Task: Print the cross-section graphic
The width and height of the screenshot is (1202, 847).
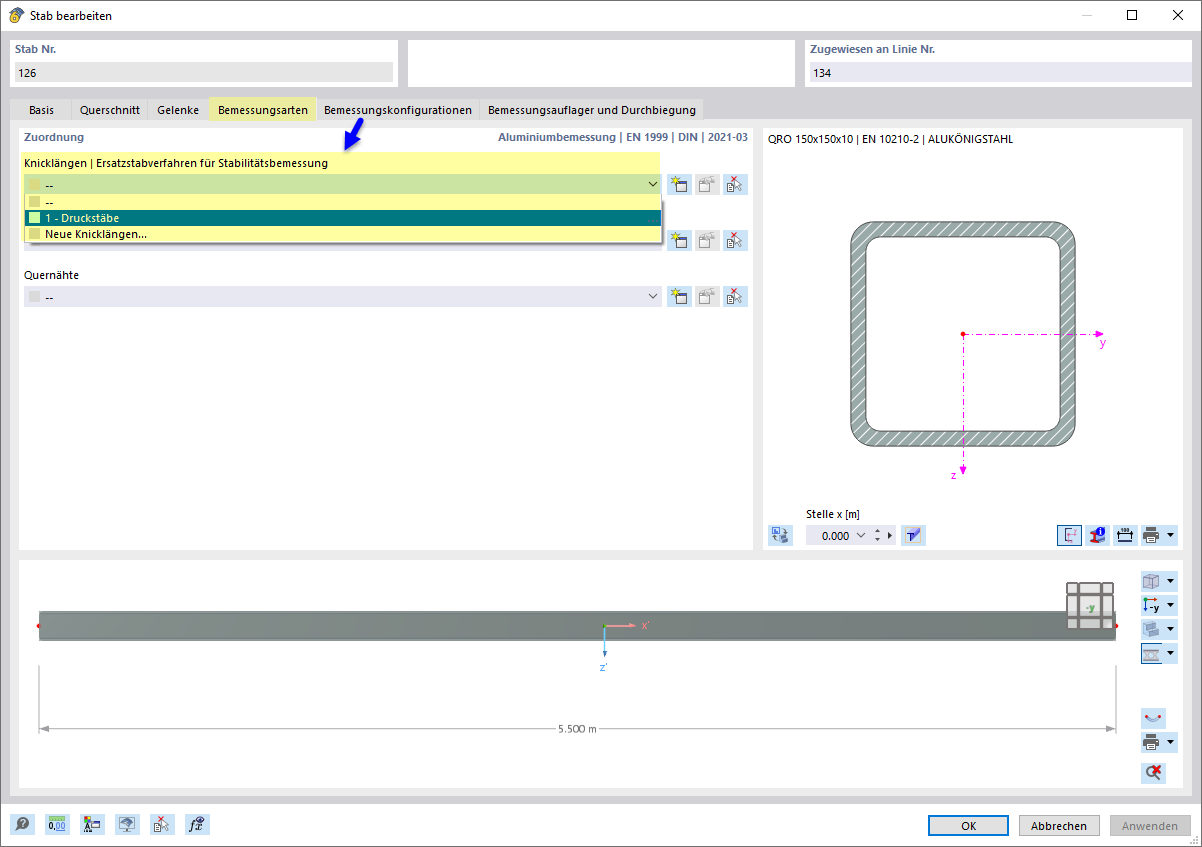Action: 1151,535
